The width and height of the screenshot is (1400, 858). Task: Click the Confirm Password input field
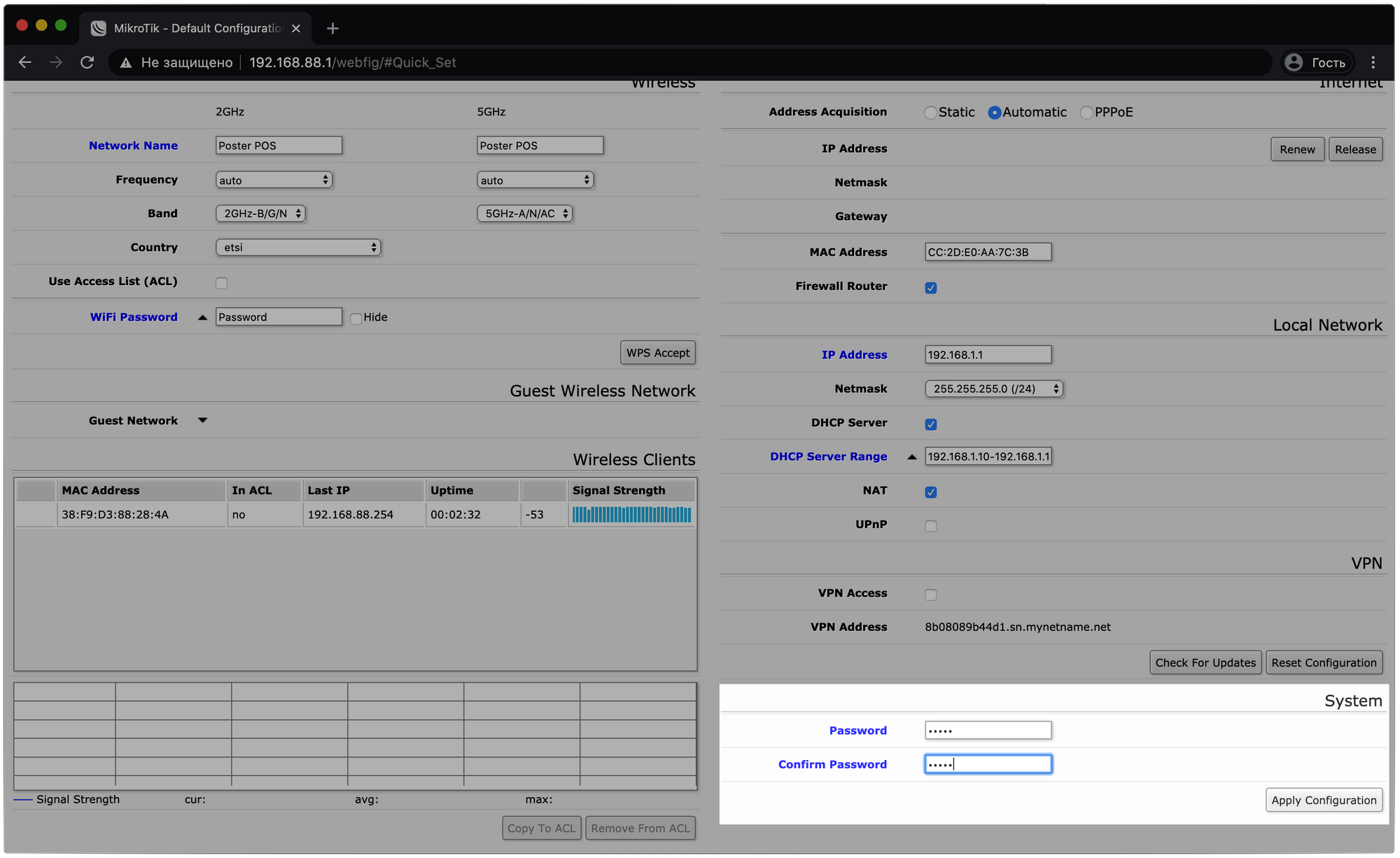tap(986, 763)
